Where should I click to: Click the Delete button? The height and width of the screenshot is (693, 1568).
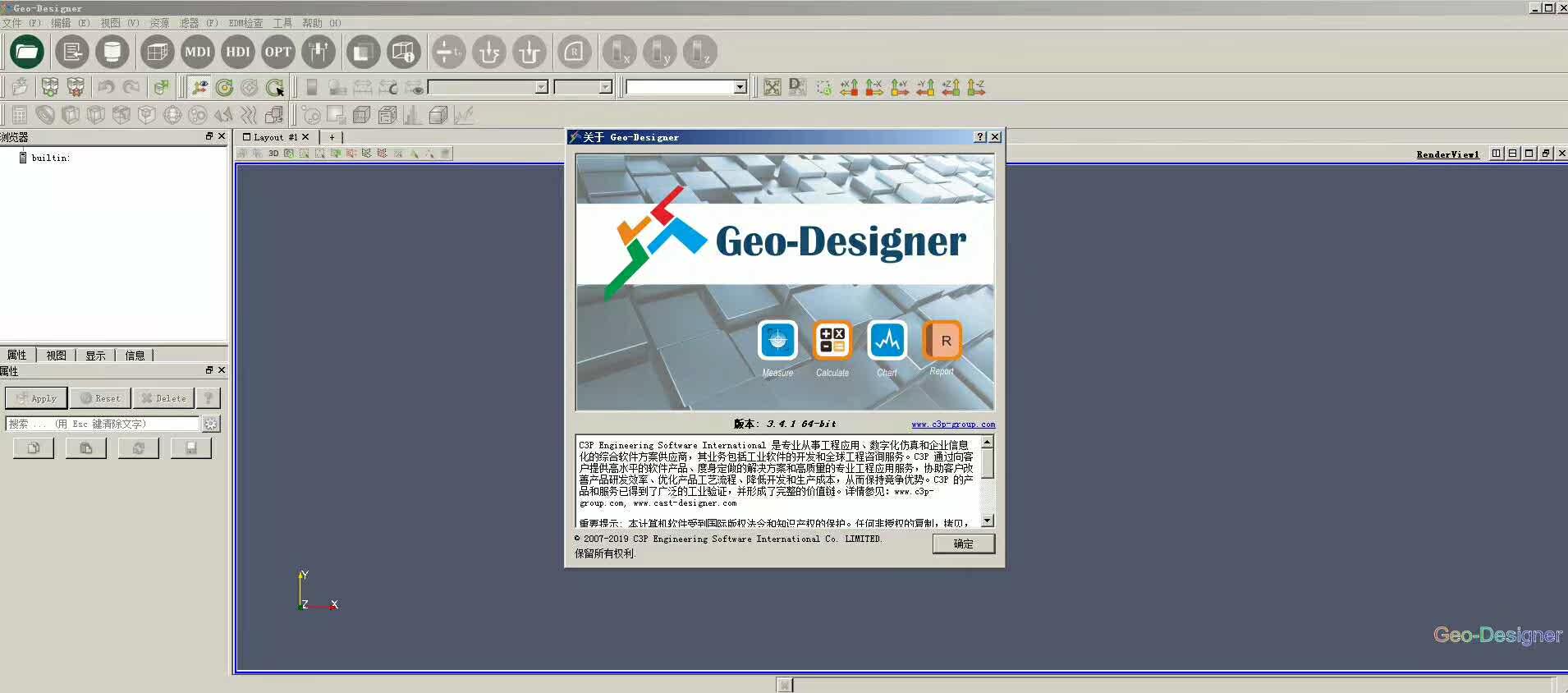pos(163,398)
